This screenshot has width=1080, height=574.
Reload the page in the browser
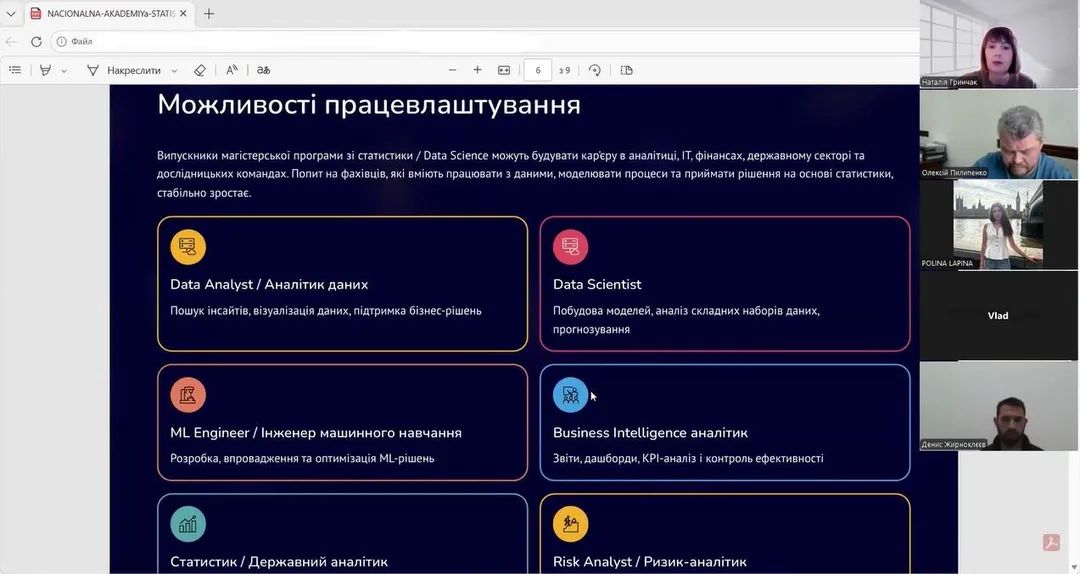(x=37, y=41)
